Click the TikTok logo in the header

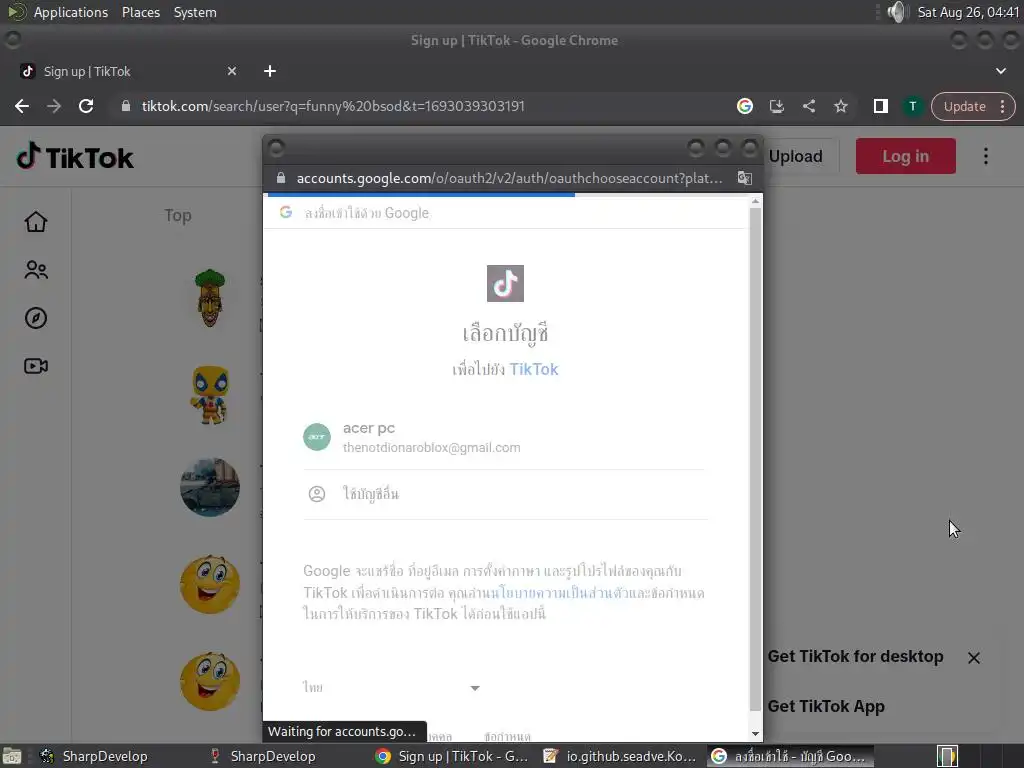75,157
